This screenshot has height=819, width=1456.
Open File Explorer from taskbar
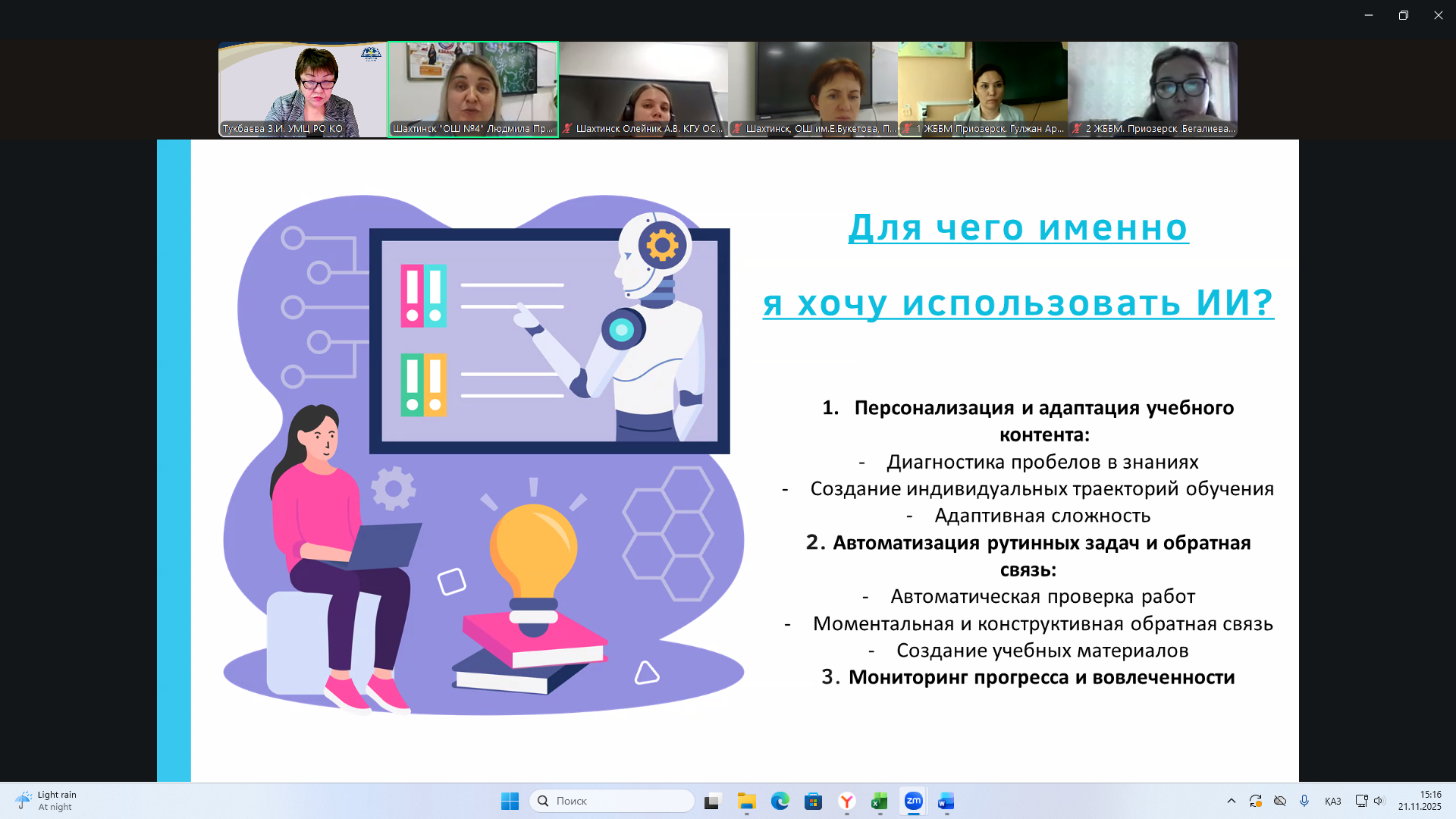tap(747, 801)
